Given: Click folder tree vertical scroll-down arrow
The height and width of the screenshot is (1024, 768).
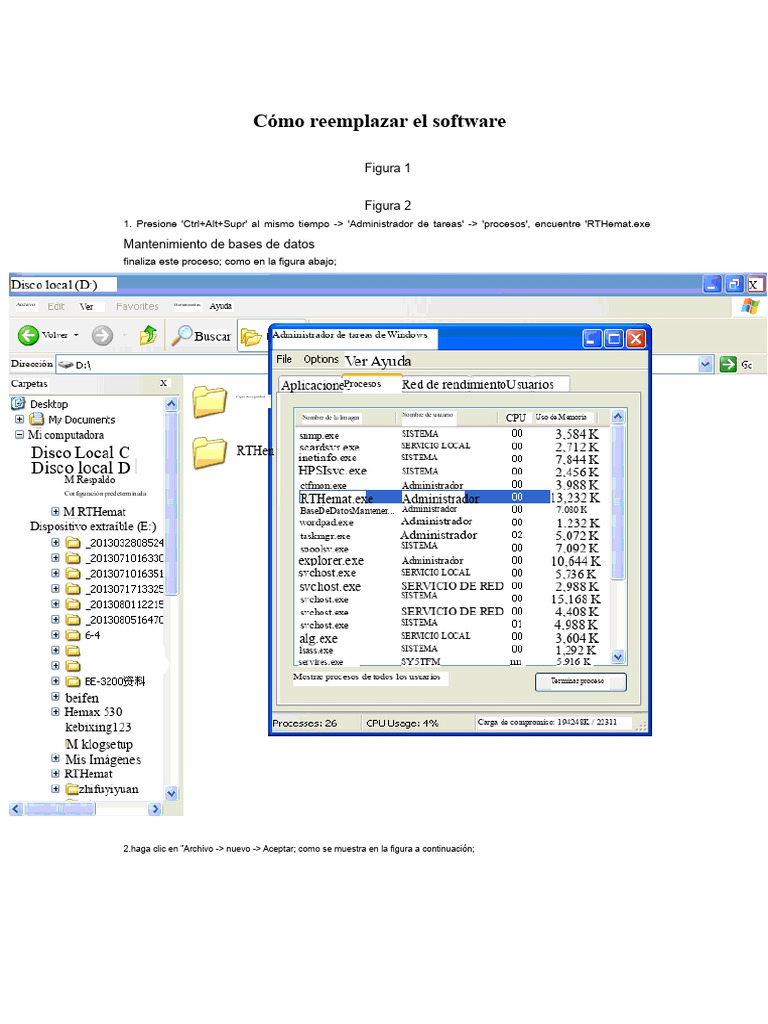Looking at the screenshot, I should click(171, 793).
